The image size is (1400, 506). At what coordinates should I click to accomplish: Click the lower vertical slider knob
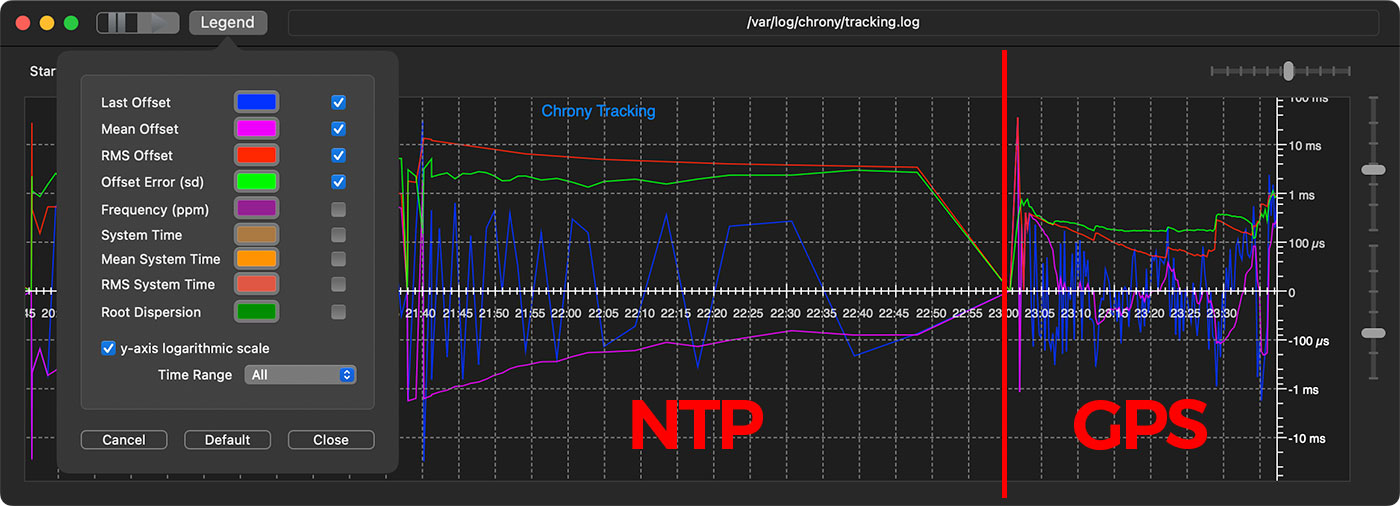click(x=1374, y=333)
